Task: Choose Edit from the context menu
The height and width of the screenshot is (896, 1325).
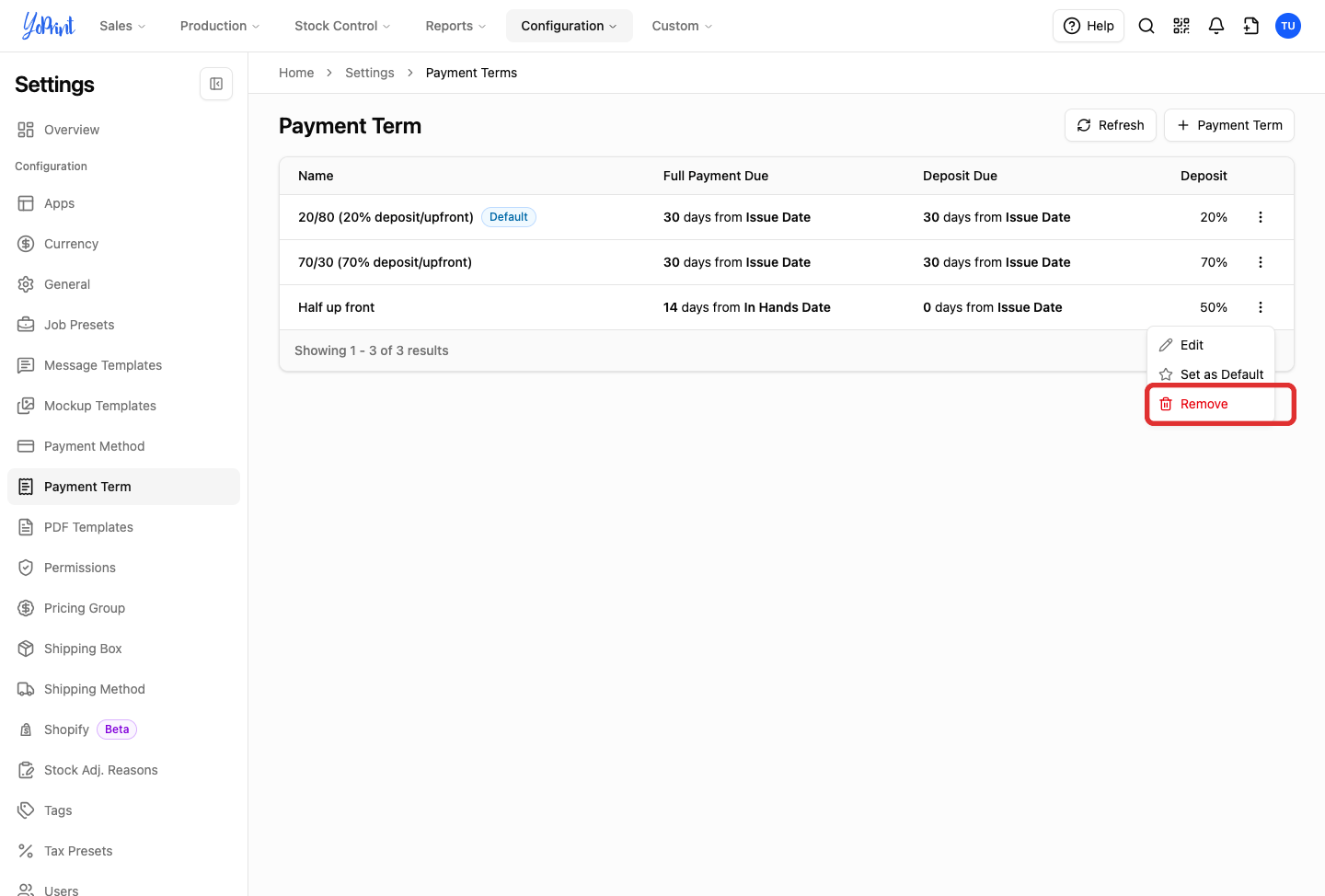Action: pyautogui.click(x=1211, y=345)
